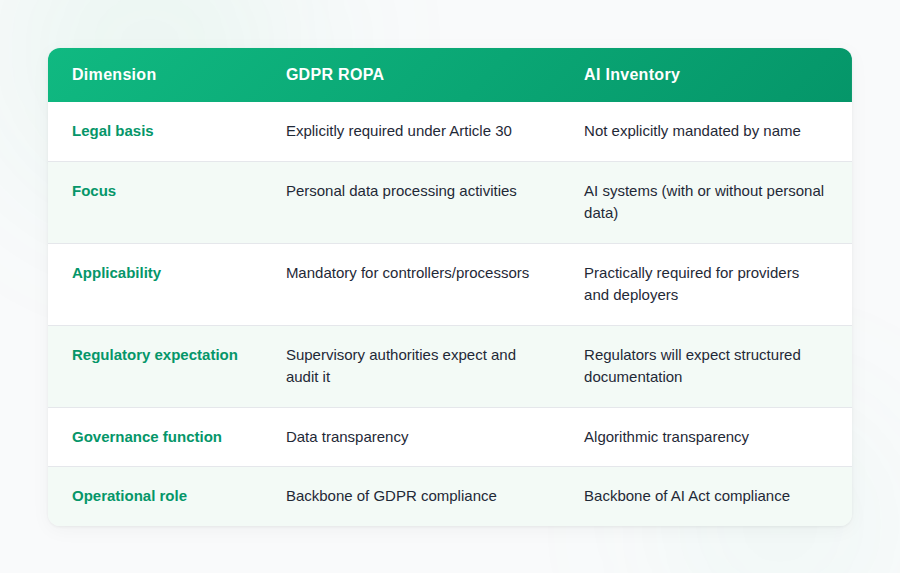The height and width of the screenshot is (573, 900).
Task: Select the Legal basis row label
Action: click(113, 131)
